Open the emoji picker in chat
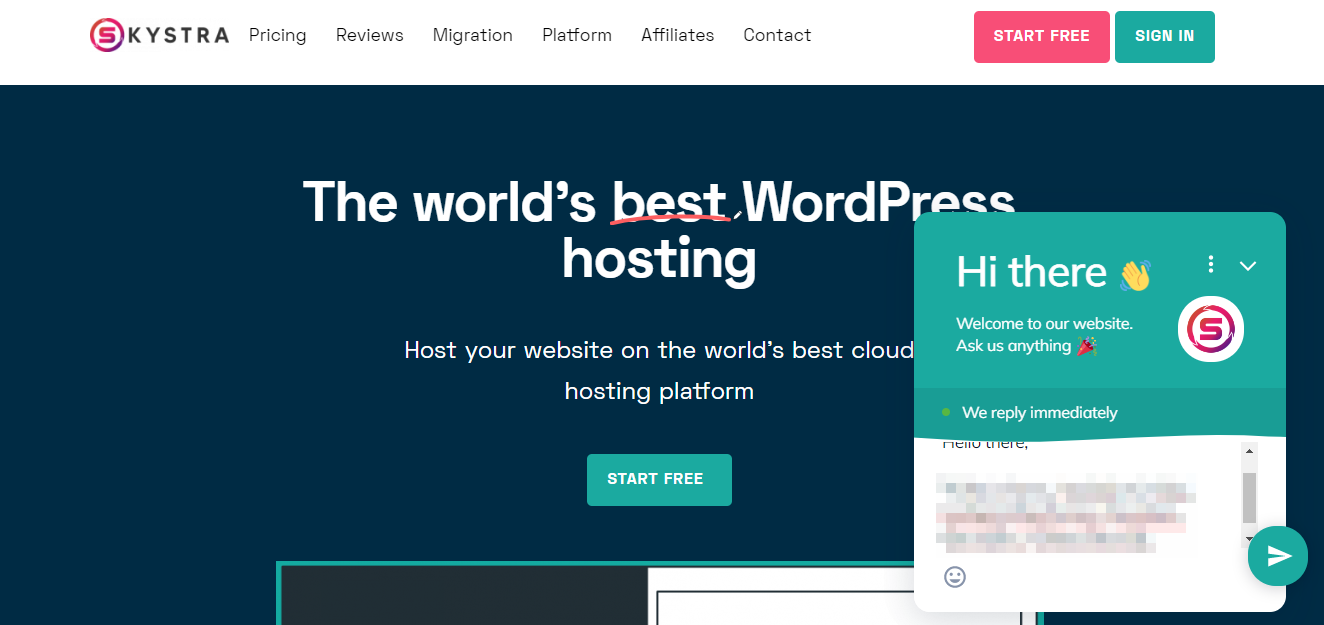Viewport: 1324px width, 625px height. coord(955,576)
